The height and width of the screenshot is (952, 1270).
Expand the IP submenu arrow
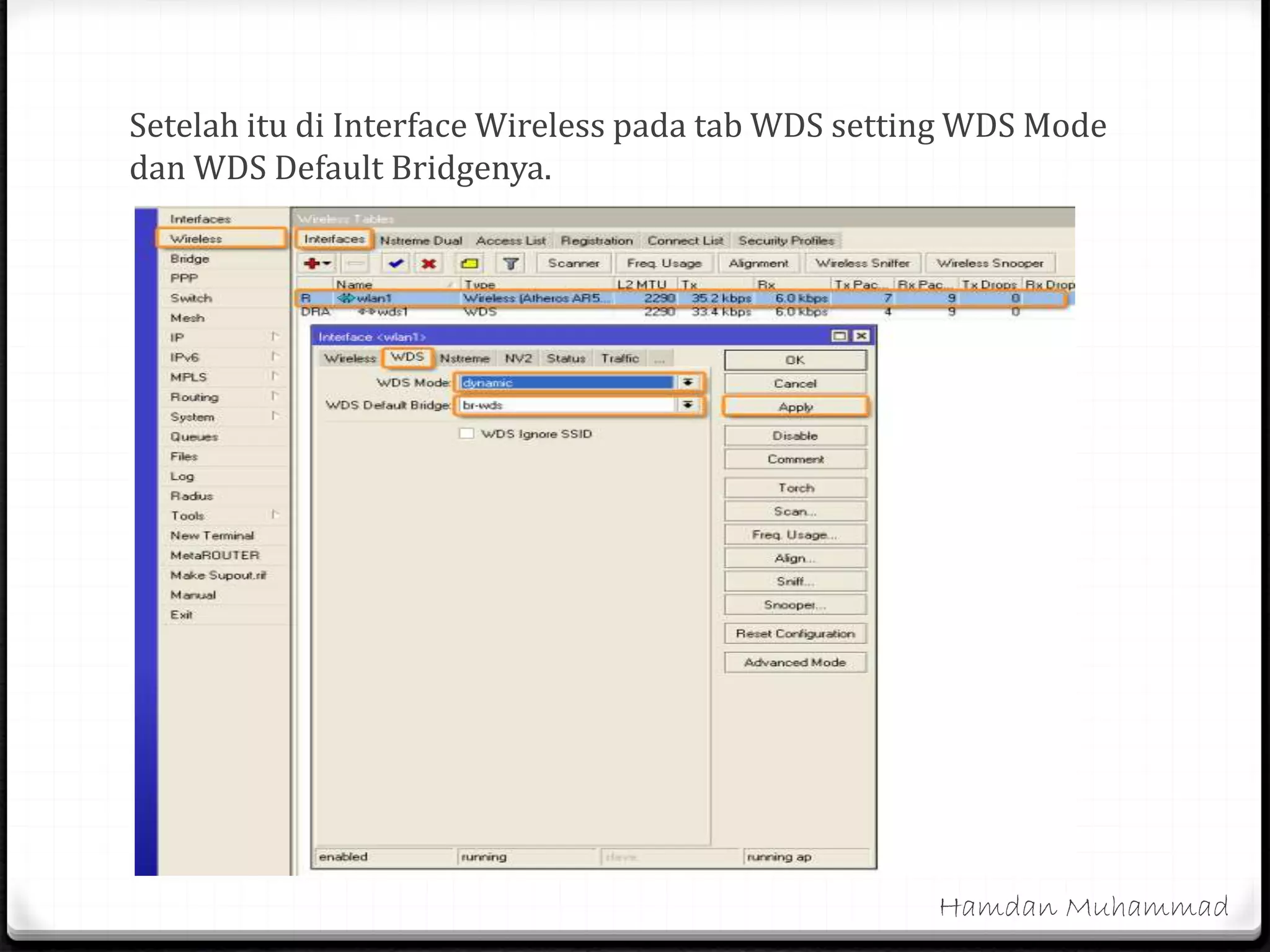tap(275, 337)
